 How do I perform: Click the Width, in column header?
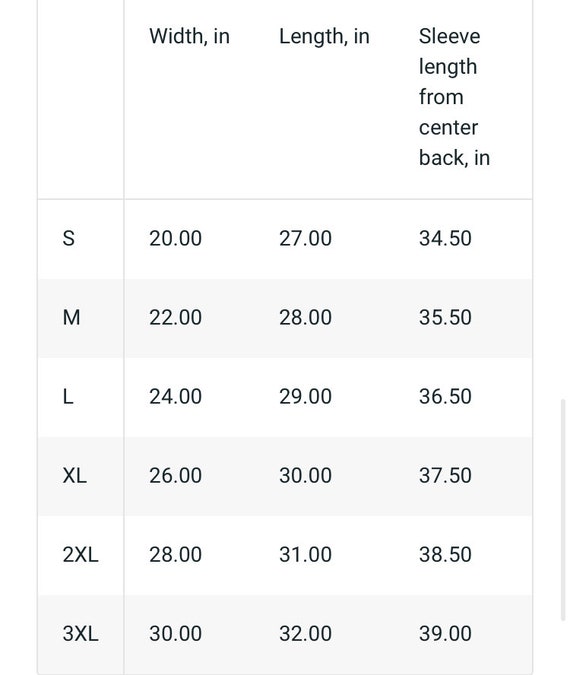click(189, 36)
